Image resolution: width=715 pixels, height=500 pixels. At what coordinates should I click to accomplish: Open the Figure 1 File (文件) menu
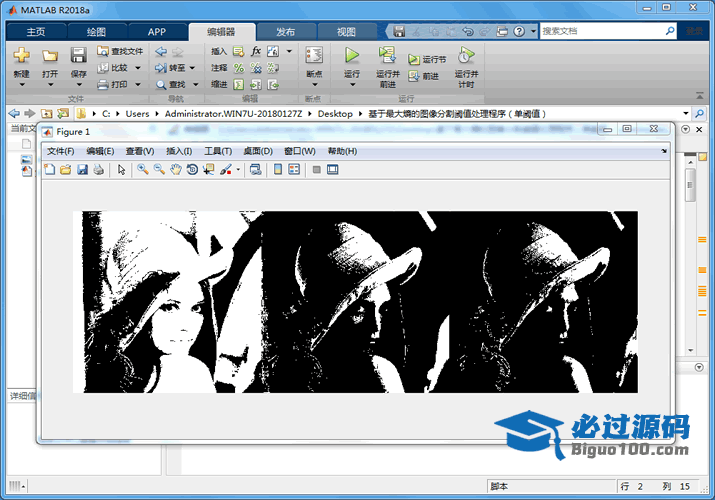pyautogui.click(x=61, y=151)
